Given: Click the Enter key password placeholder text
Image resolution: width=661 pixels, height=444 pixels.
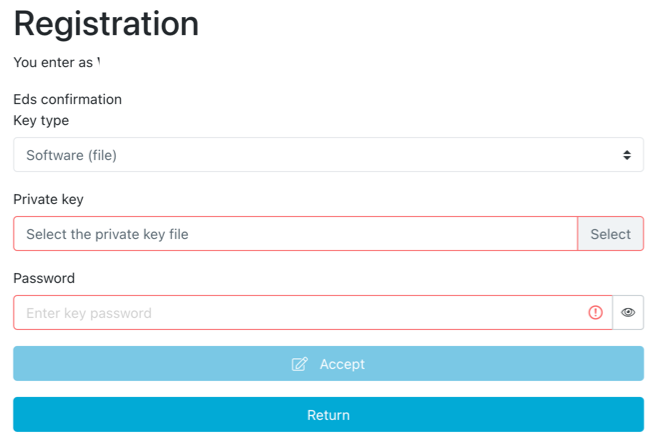Looking at the screenshot, I should pyautogui.click(x=89, y=313).
